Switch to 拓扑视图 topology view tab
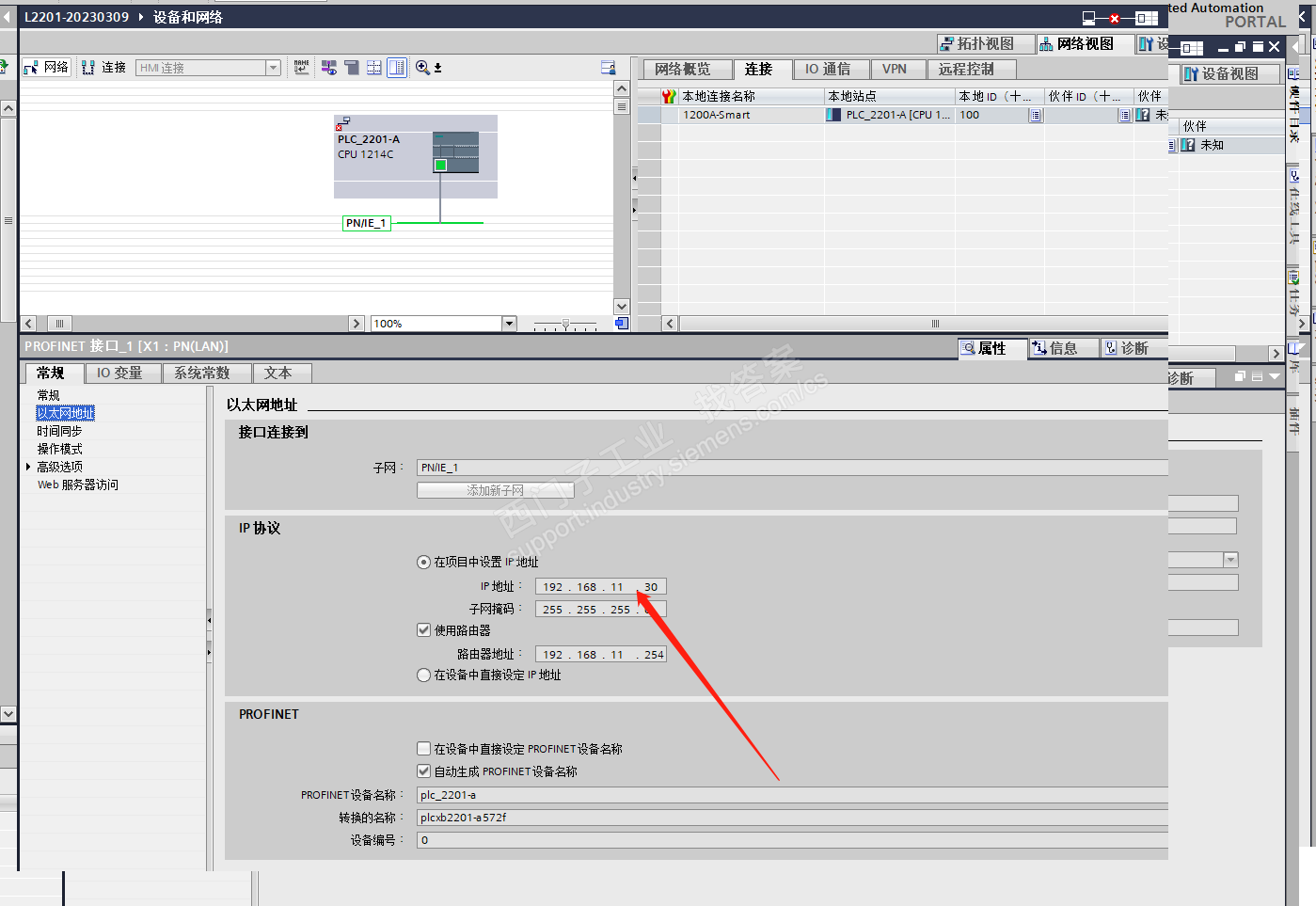1316x906 pixels. coord(985,44)
